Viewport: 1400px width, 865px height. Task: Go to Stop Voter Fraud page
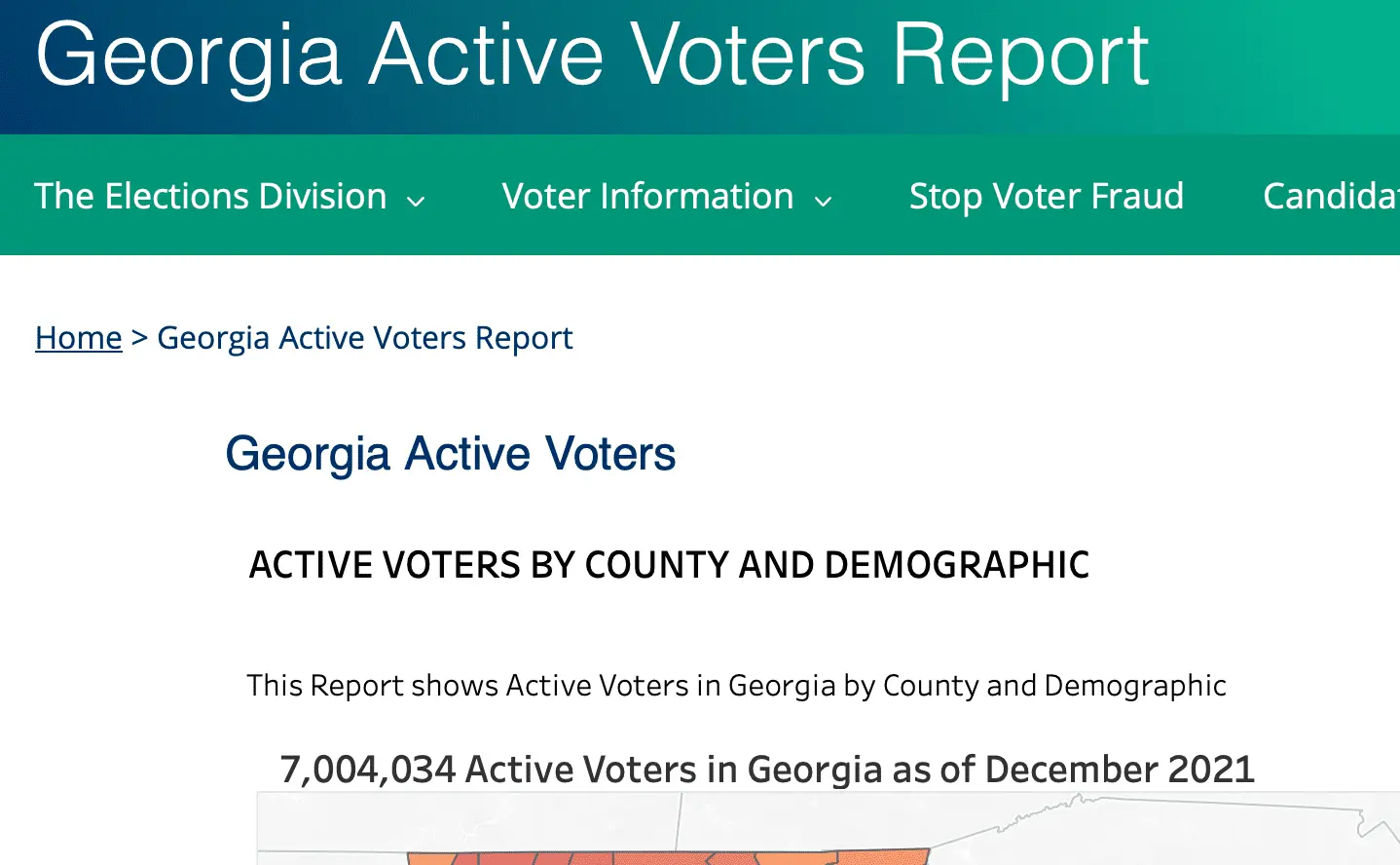click(1047, 196)
